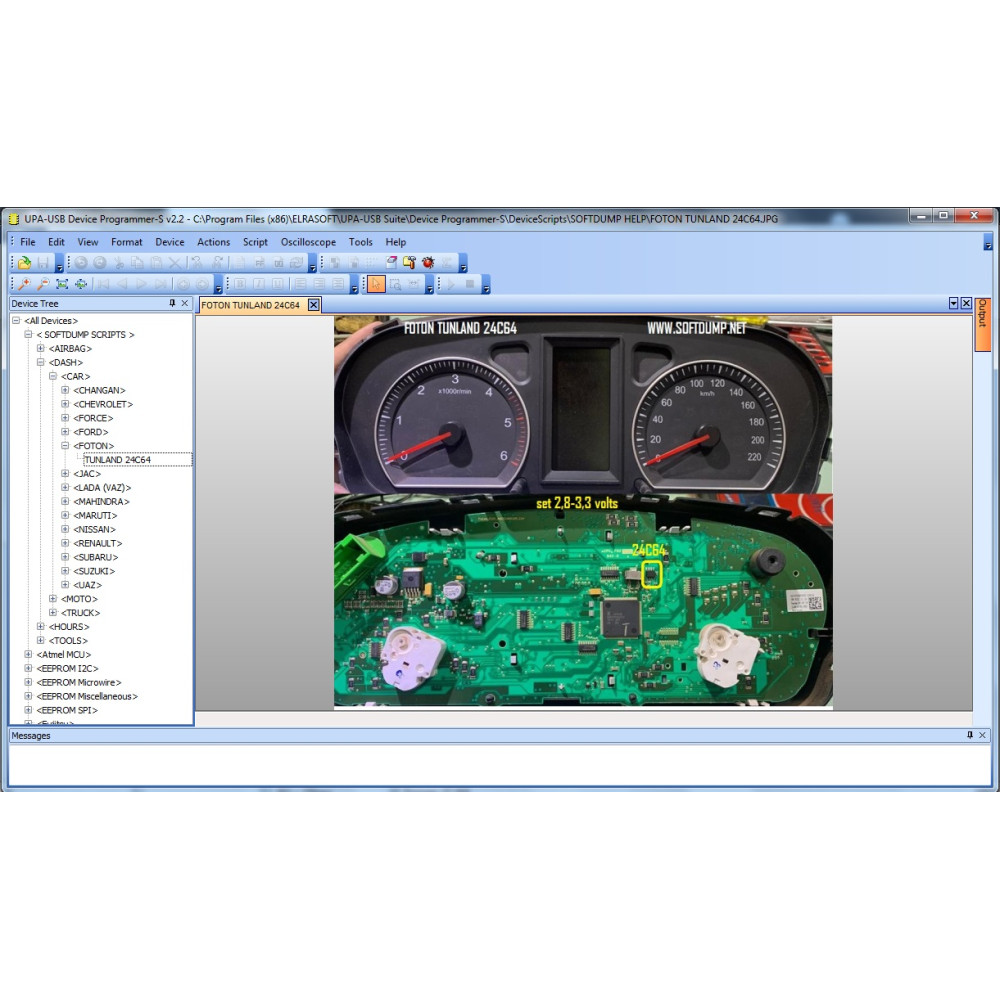
Task: Expand the <AIRBAG> tree node
Action: (x=40, y=349)
